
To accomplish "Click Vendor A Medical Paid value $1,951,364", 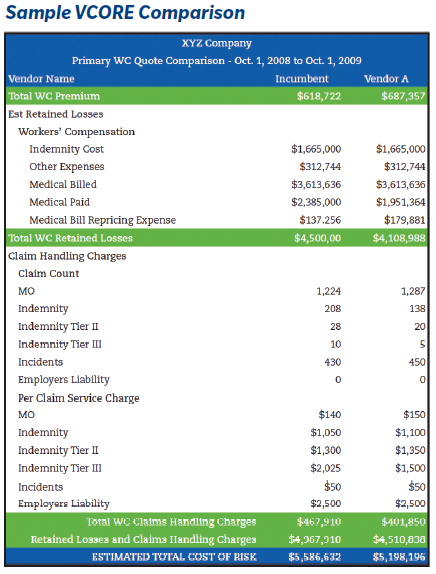I will point(400,202).
